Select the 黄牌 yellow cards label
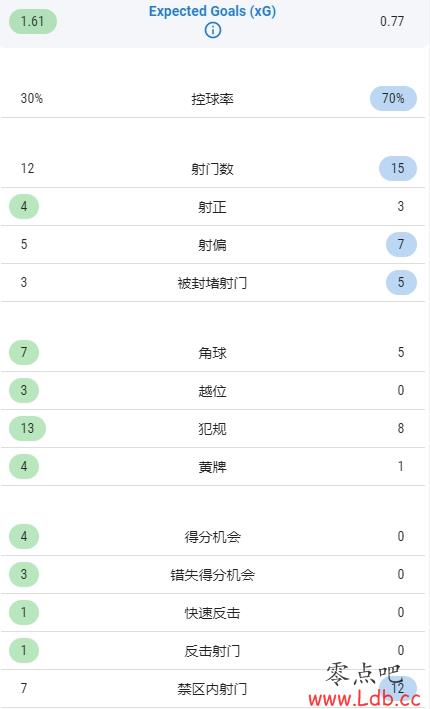Viewport: 430px width, 709px height. pos(213,467)
